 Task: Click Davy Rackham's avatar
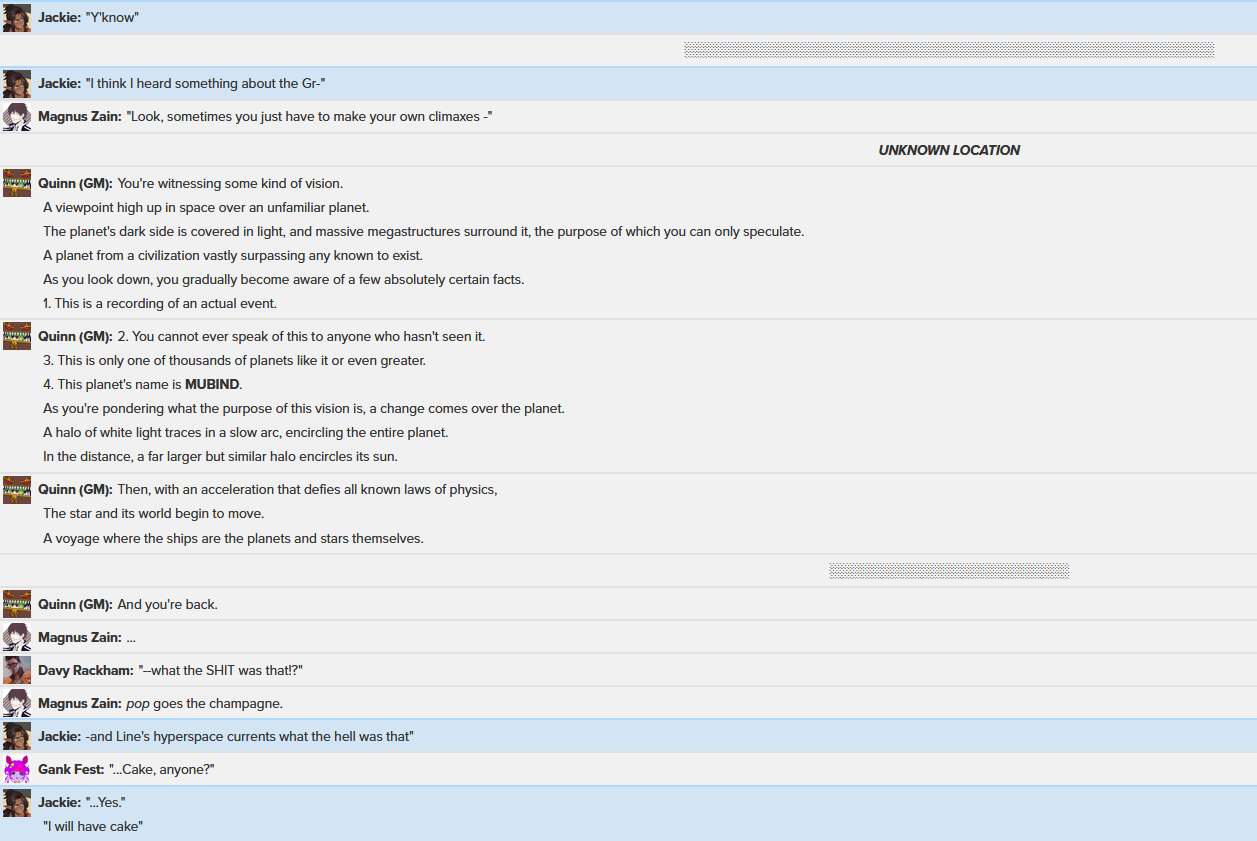point(17,670)
